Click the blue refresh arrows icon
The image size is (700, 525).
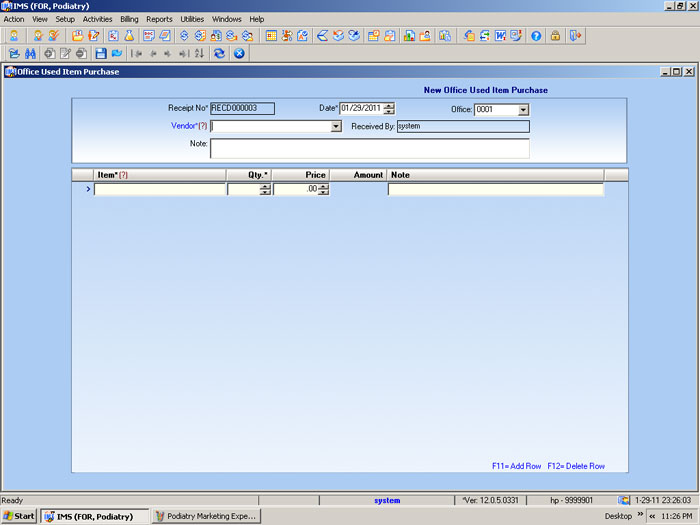[219, 54]
